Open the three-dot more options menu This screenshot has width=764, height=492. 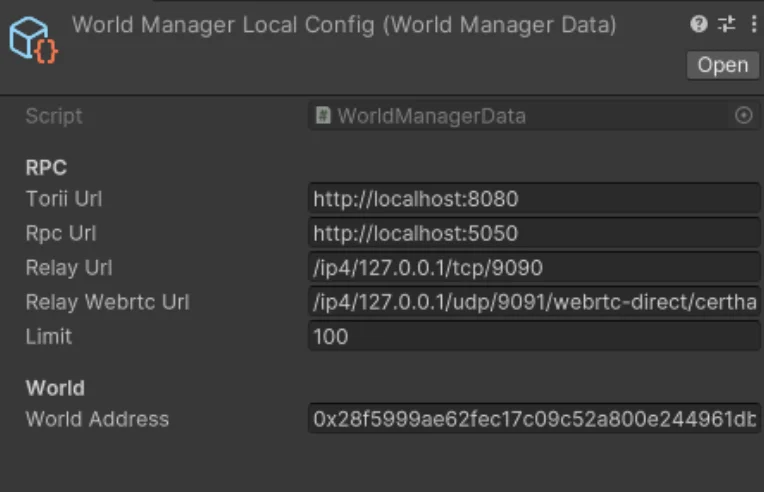point(752,25)
